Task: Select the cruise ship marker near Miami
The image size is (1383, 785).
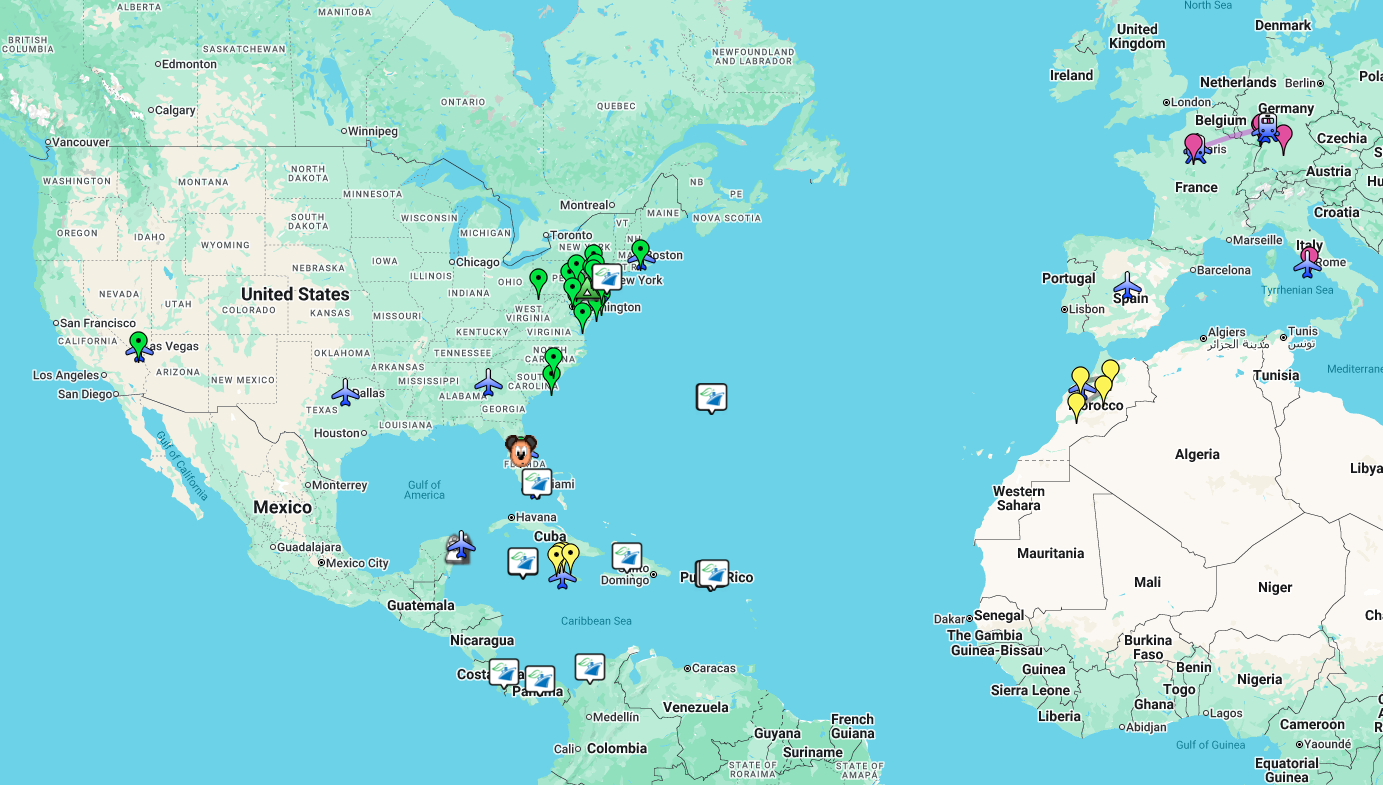Action: pyautogui.click(x=537, y=483)
